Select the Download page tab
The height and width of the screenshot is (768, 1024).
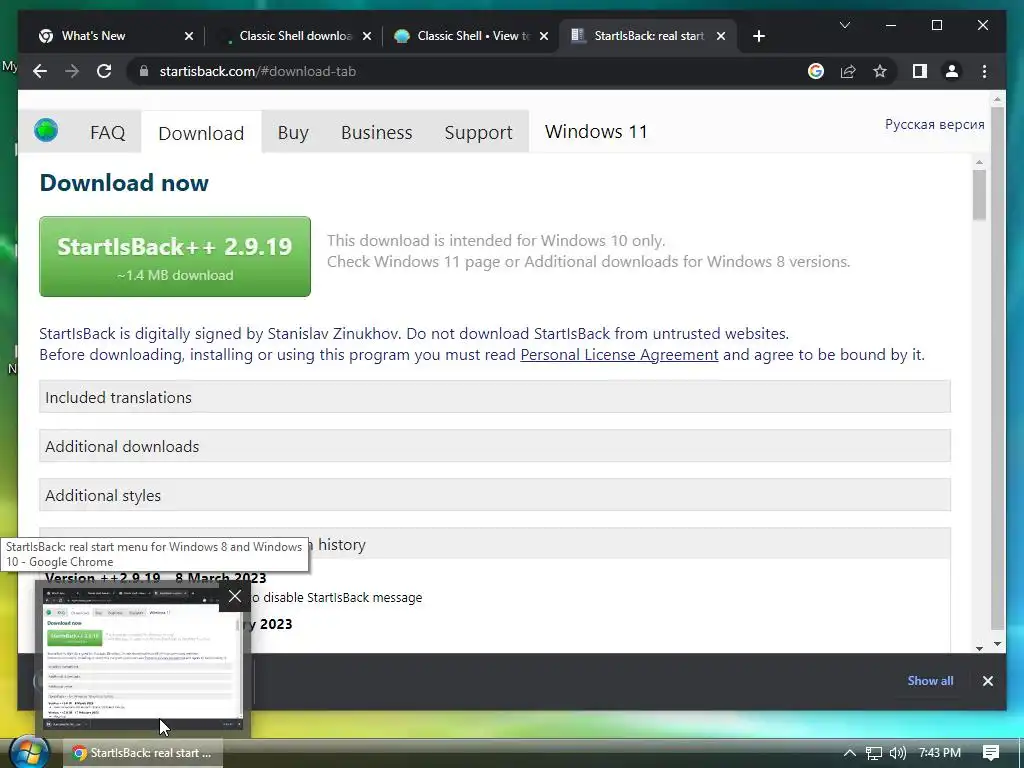coord(201,133)
